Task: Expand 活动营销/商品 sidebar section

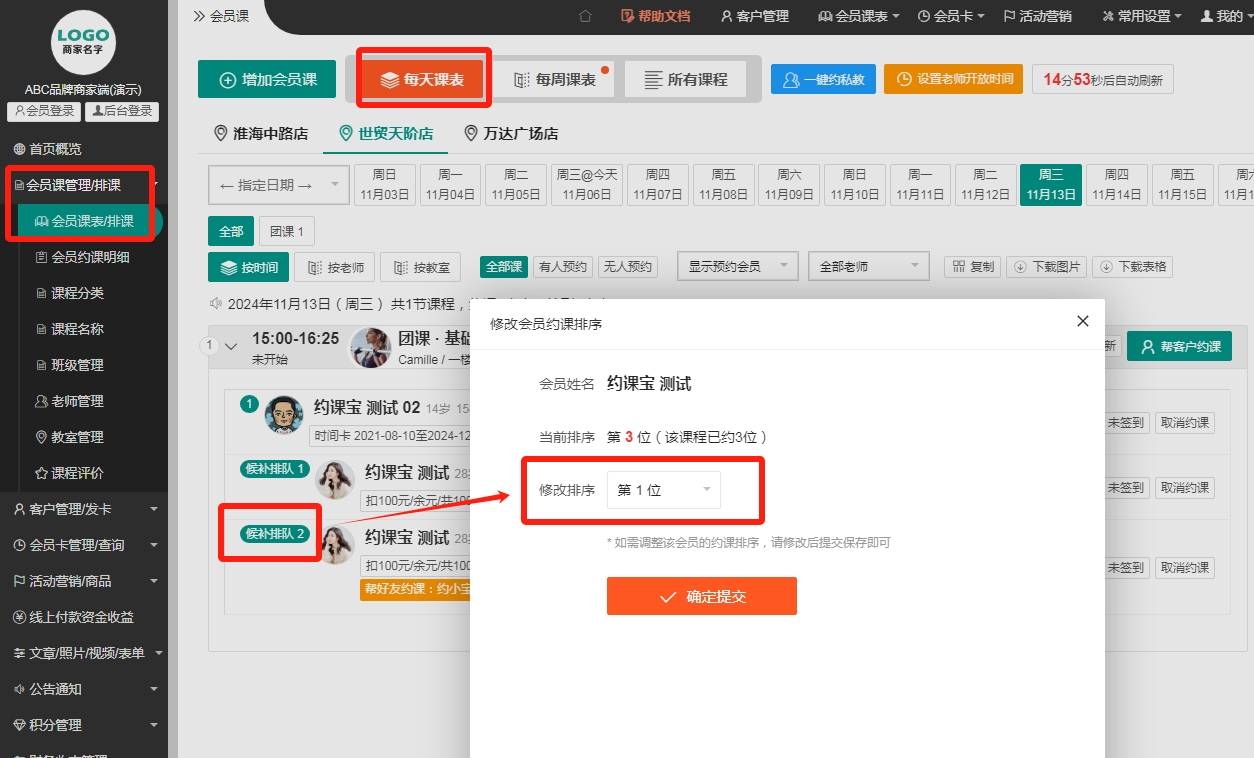Action: coord(84,581)
